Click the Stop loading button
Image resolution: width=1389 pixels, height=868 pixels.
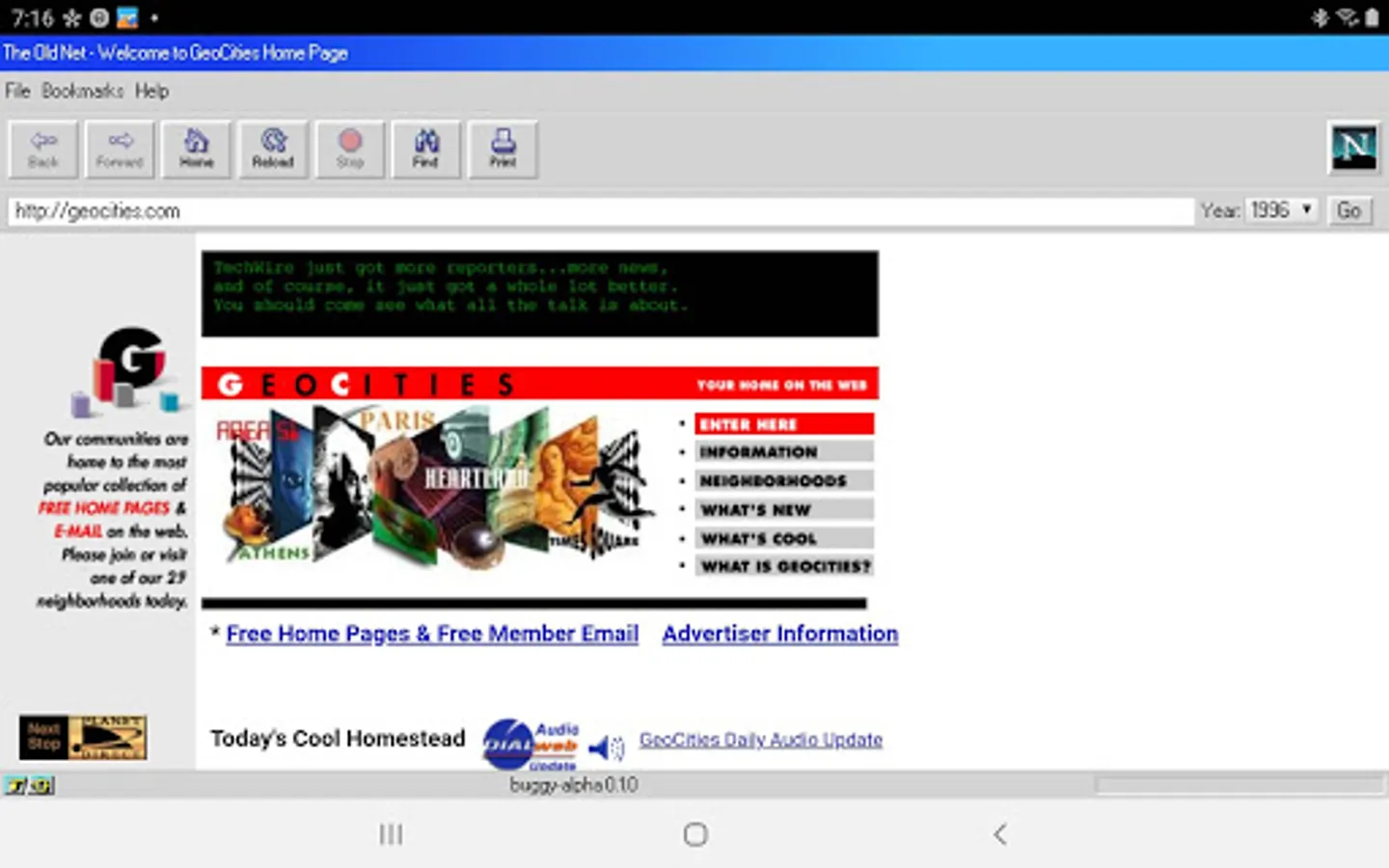pos(350,149)
